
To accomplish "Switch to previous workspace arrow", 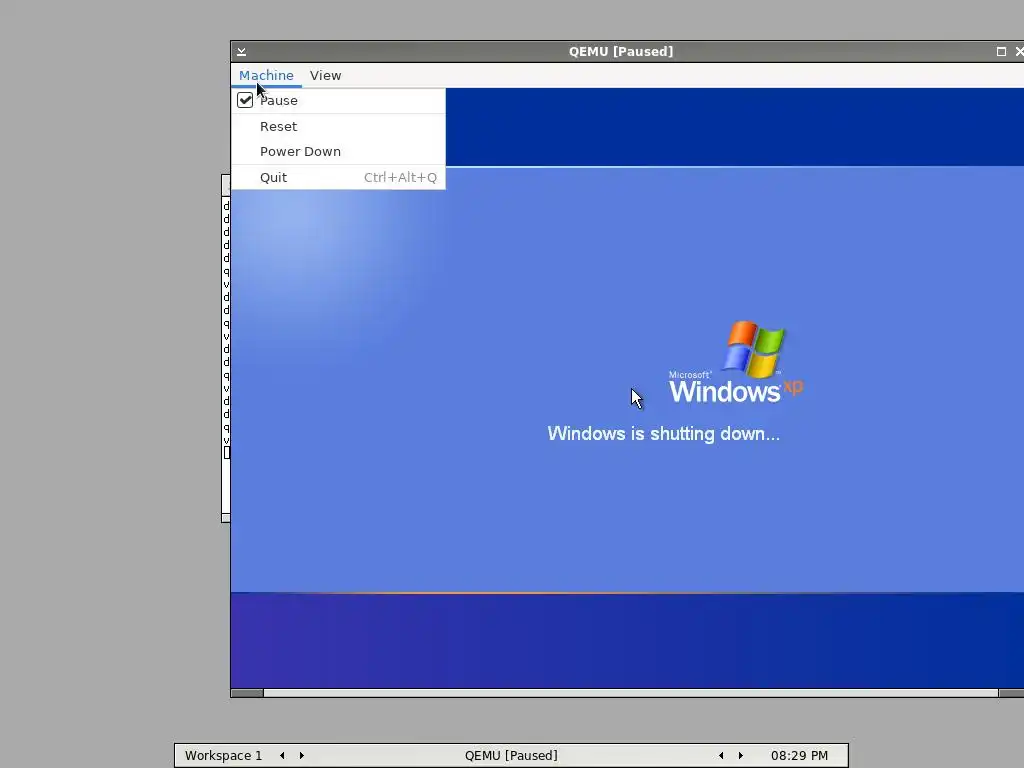I will point(282,756).
